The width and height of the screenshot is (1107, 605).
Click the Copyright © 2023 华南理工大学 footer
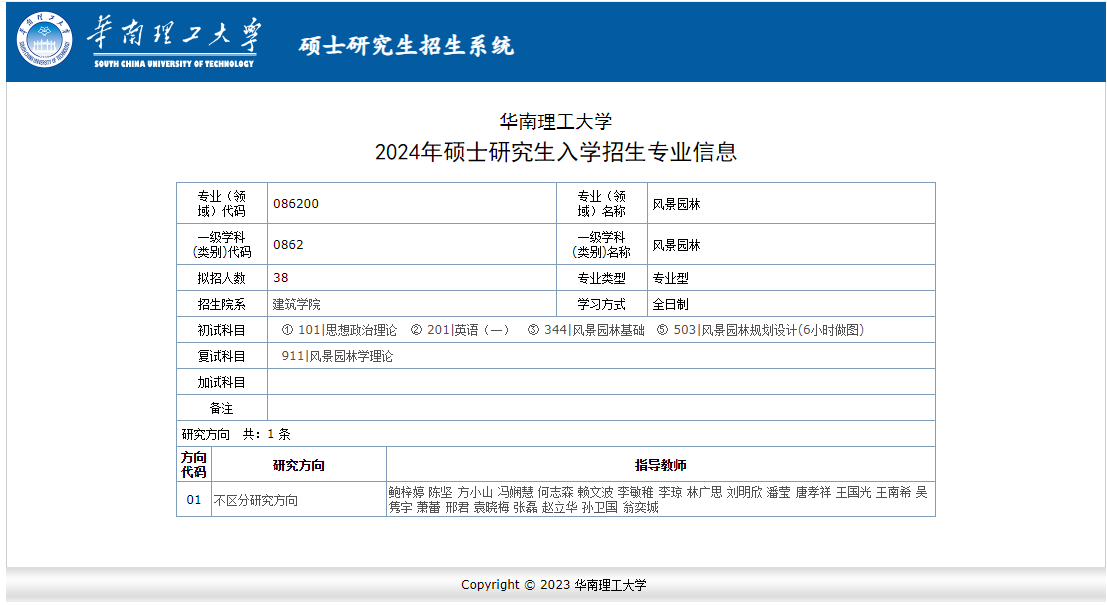(554, 585)
